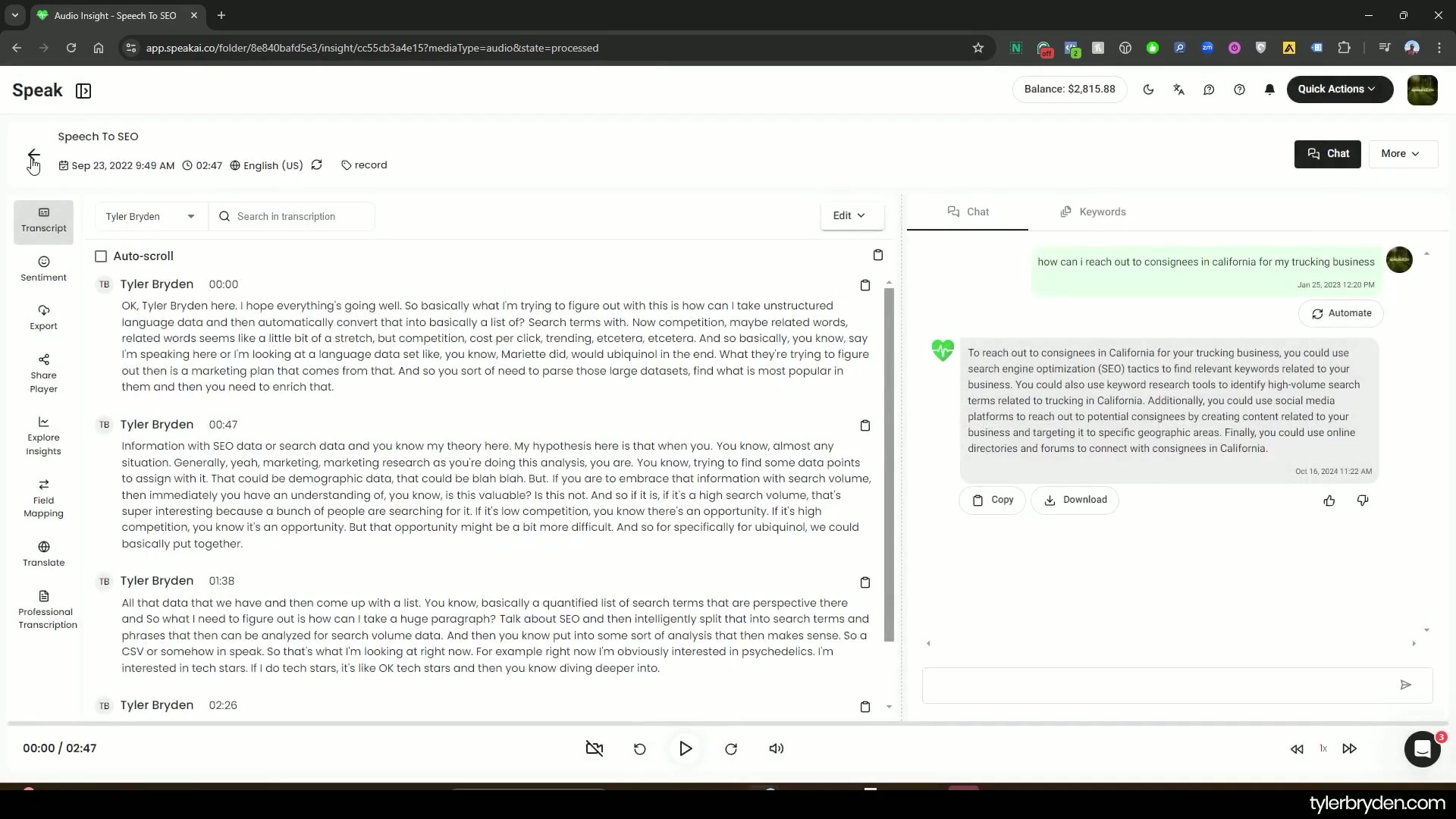Enable the Auto-scroll checkbox
Viewport: 1456px width, 819px height.
101,256
